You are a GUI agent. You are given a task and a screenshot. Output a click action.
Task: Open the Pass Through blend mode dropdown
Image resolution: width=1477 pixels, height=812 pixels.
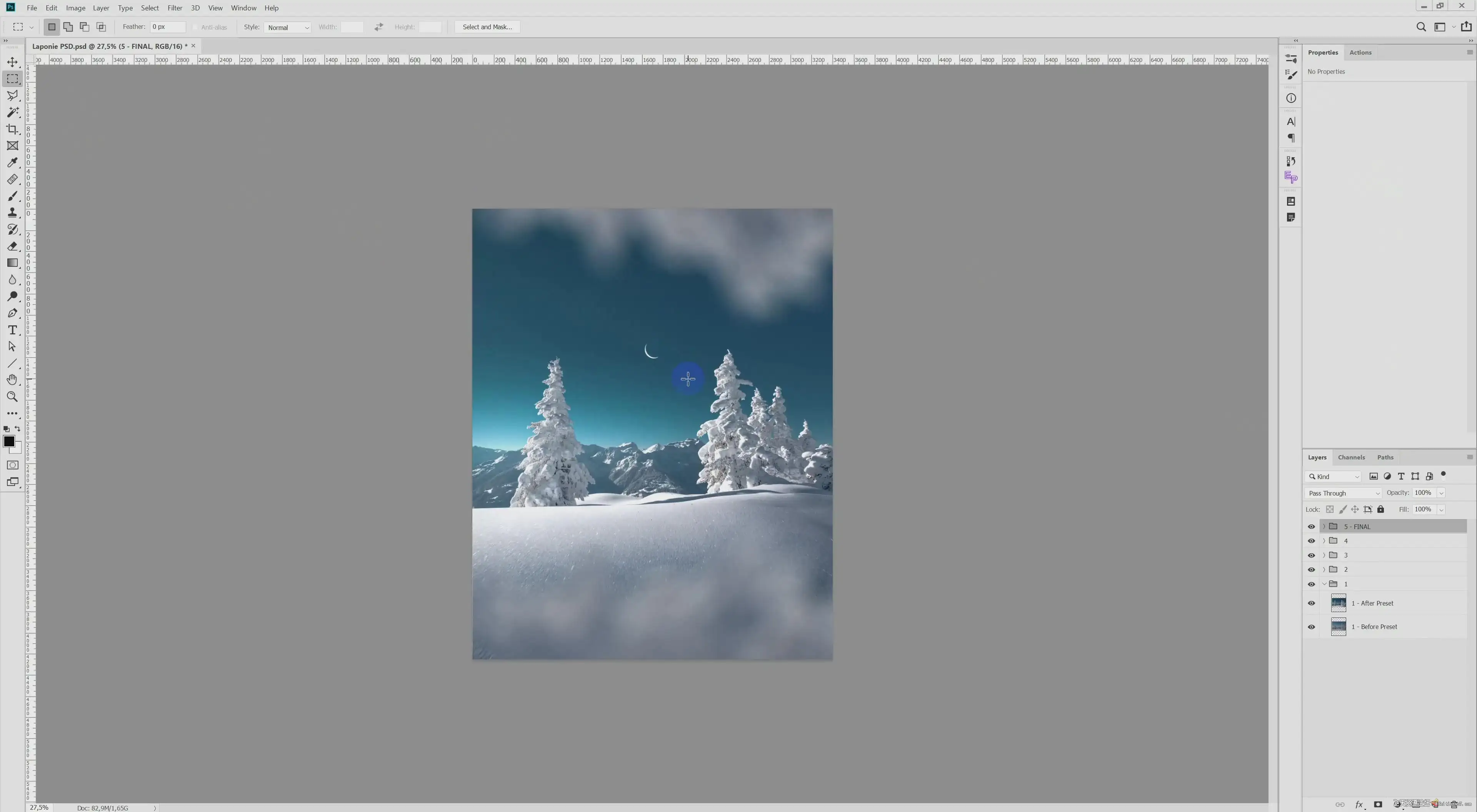pos(1344,493)
